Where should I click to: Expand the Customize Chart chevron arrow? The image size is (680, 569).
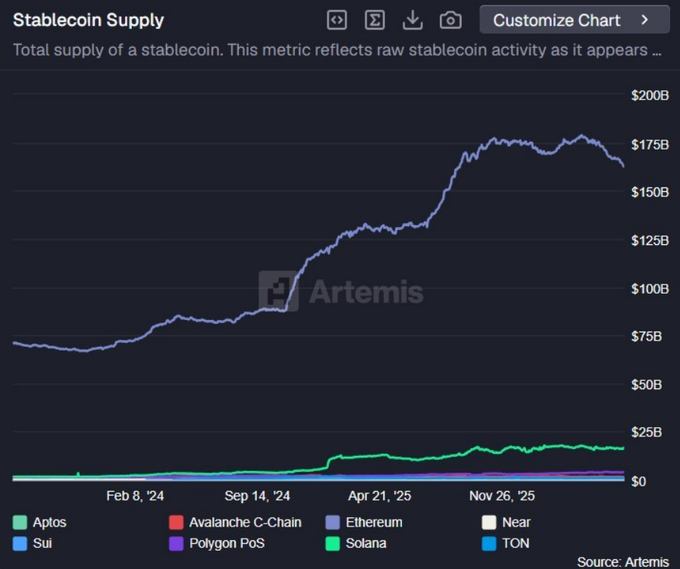[645, 20]
